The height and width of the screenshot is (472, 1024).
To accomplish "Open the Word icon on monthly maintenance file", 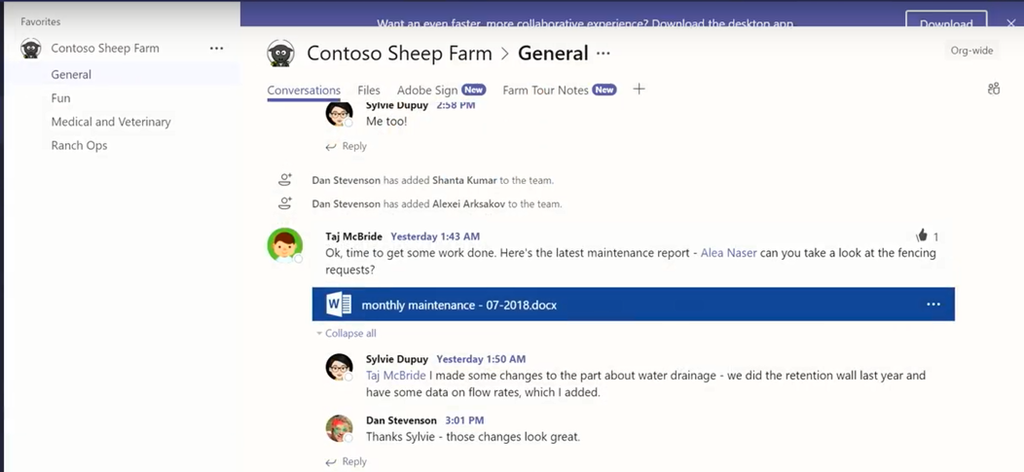I will (334, 304).
